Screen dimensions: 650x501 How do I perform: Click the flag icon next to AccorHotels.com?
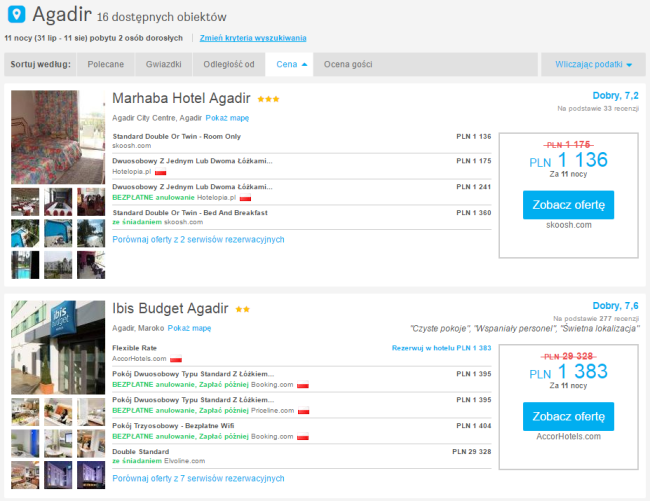tap(175, 359)
